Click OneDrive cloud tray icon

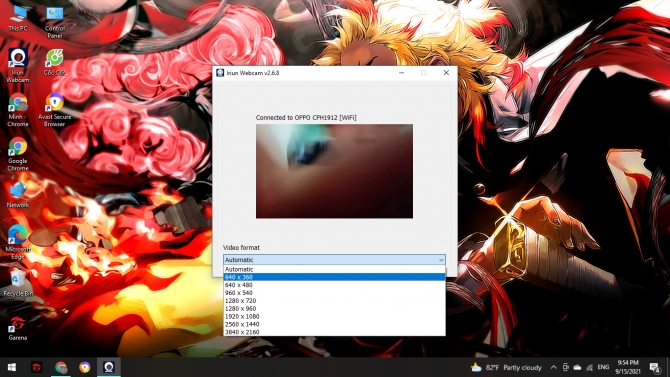pos(577,367)
